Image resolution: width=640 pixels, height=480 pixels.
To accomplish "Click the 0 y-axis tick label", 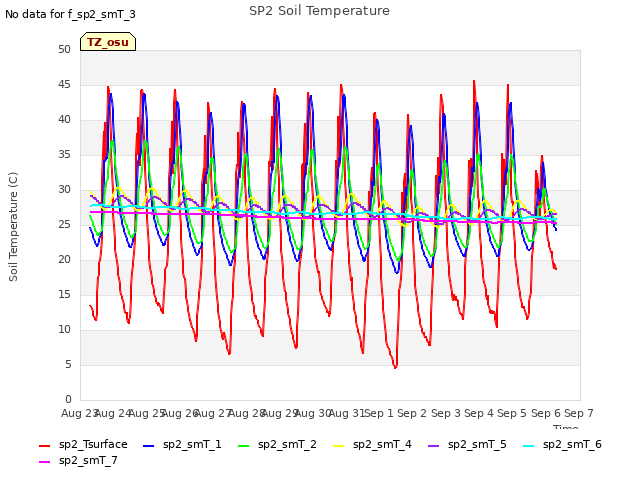I will click(x=68, y=400).
